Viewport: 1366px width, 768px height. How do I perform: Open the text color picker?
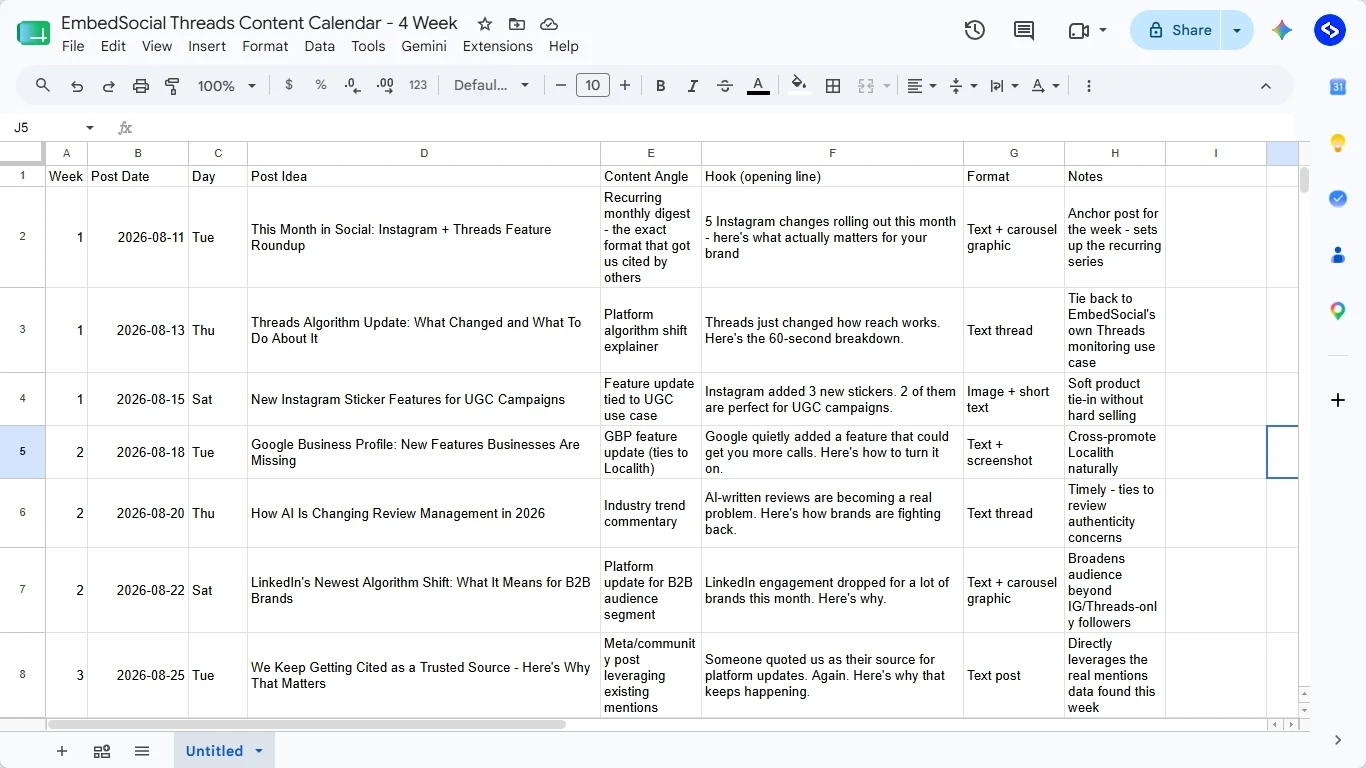click(x=758, y=86)
